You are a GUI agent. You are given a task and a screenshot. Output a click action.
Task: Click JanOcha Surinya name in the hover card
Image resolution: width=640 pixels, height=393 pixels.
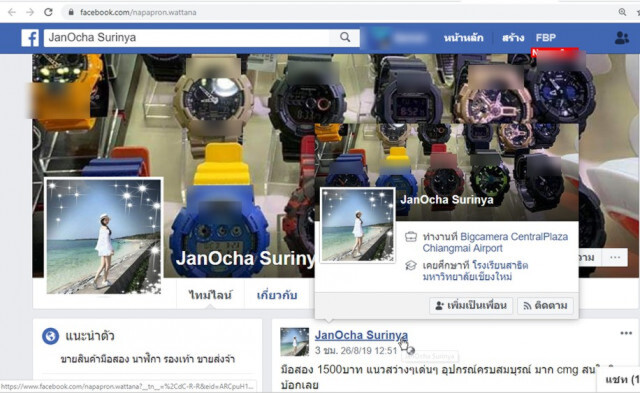447,200
